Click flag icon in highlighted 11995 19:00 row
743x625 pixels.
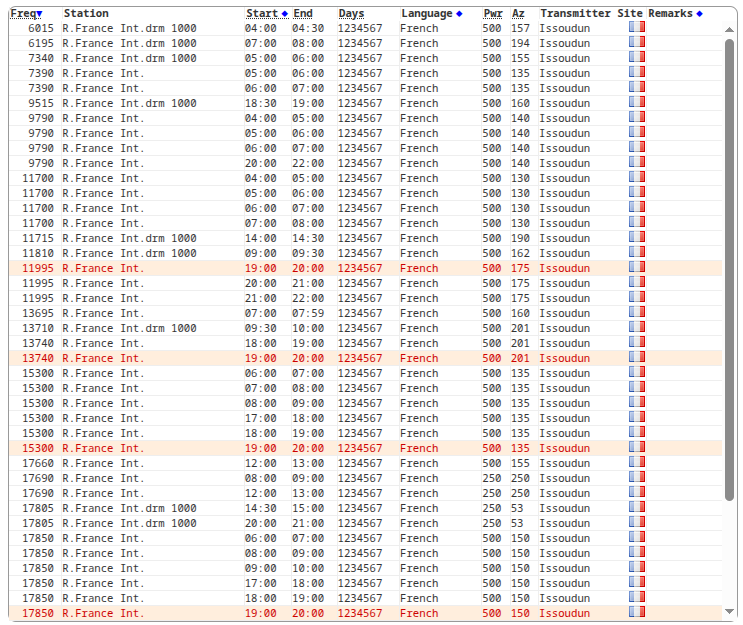click(x=637, y=267)
